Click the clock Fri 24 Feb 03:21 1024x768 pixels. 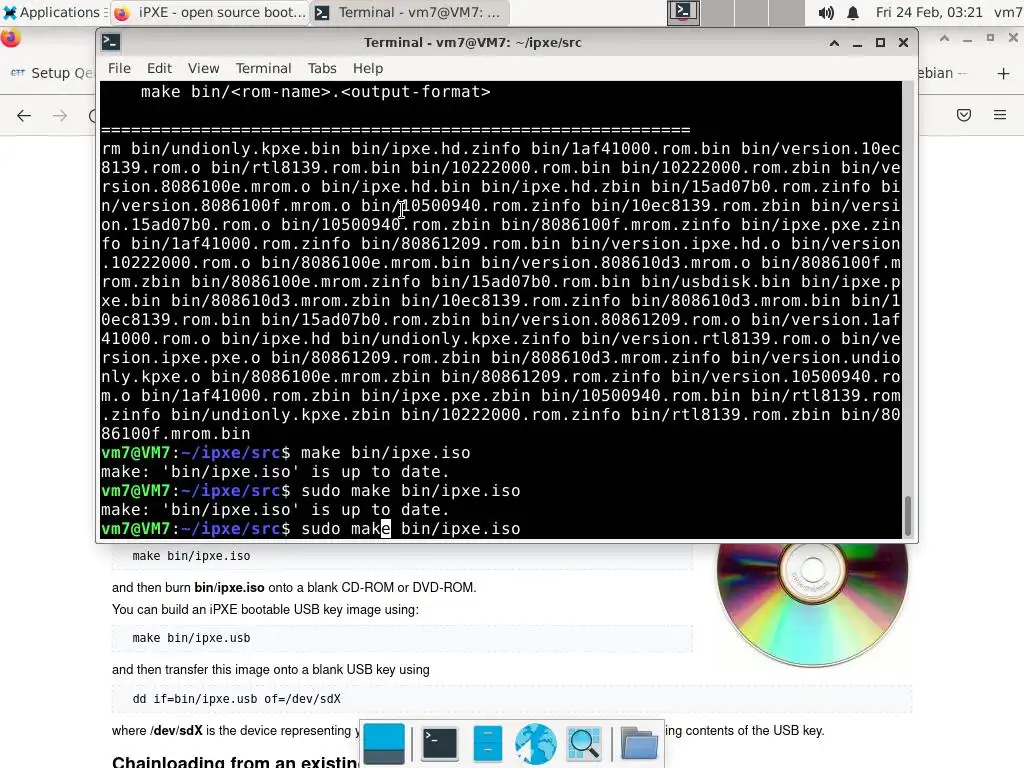click(x=929, y=12)
